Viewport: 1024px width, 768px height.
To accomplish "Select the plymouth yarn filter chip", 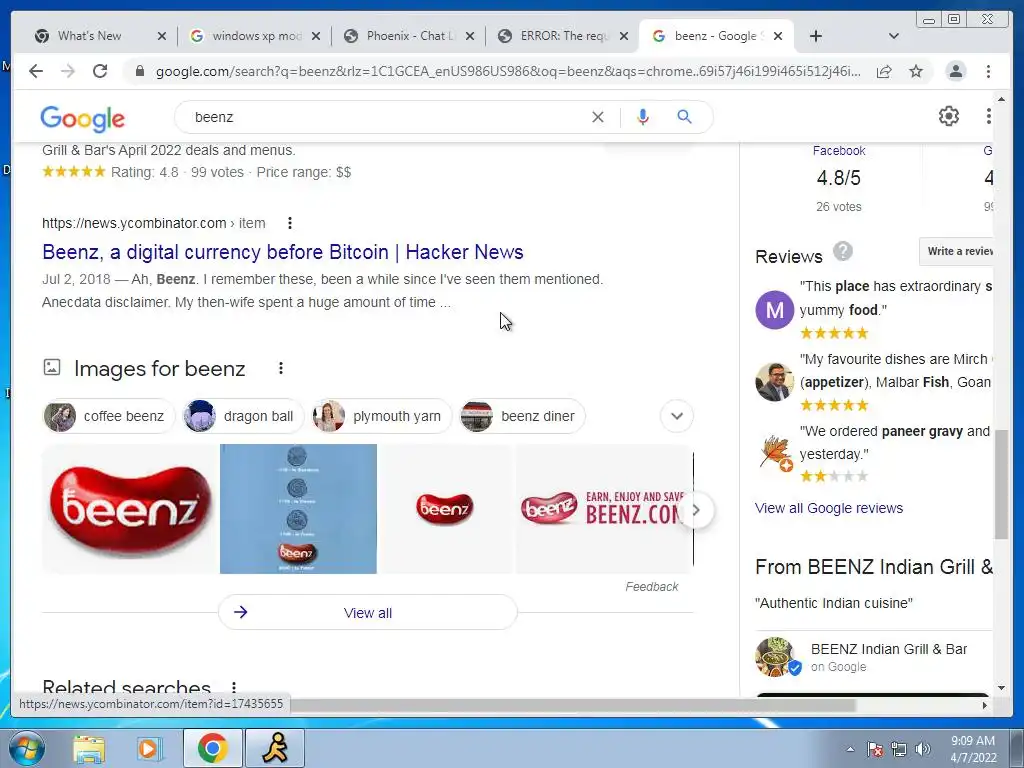I will click(x=382, y=416).
